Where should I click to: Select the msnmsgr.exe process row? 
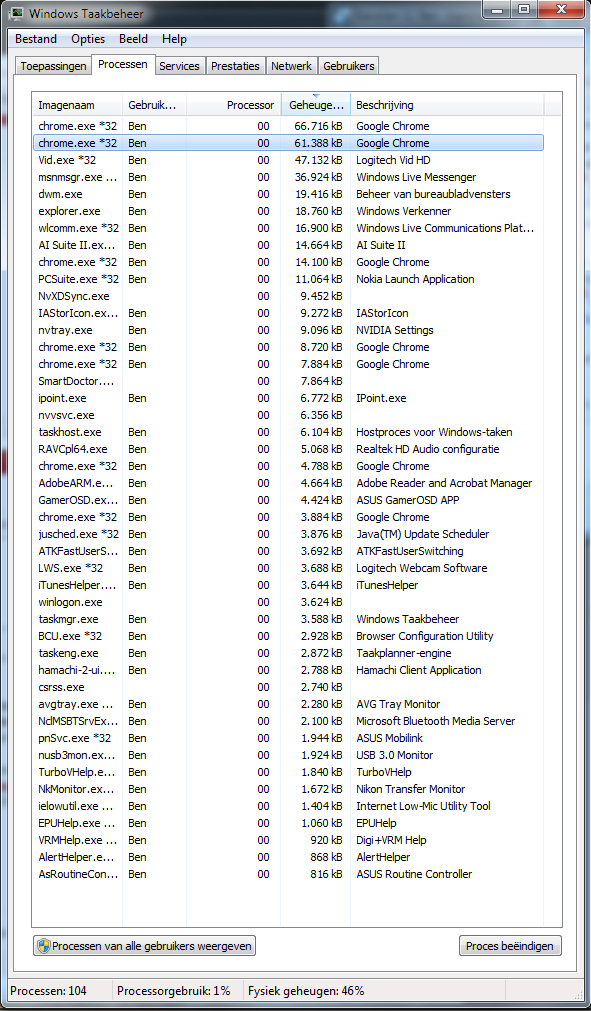288,177
